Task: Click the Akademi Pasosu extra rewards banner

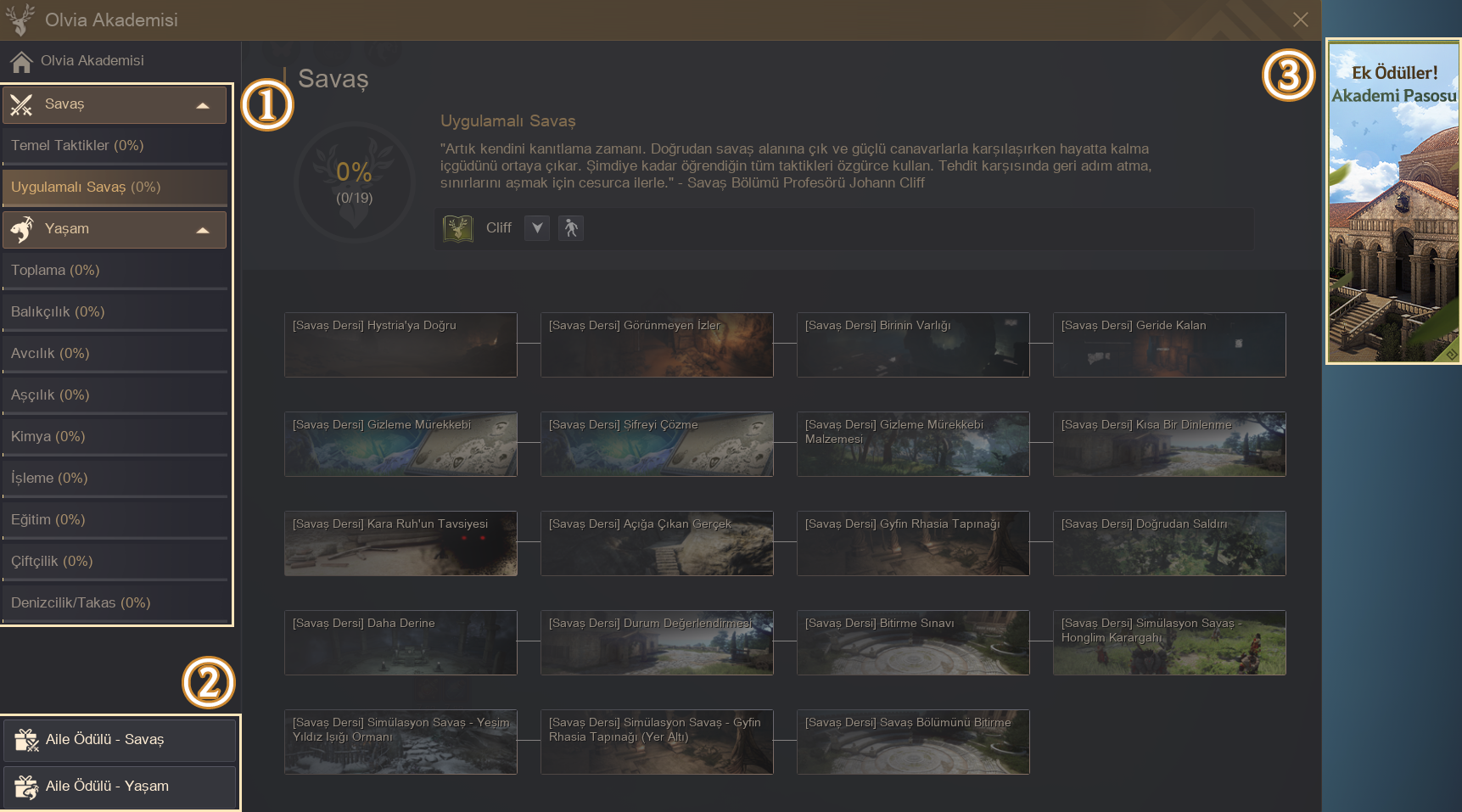Action: pyautogui.click(x=1393, y=202)
